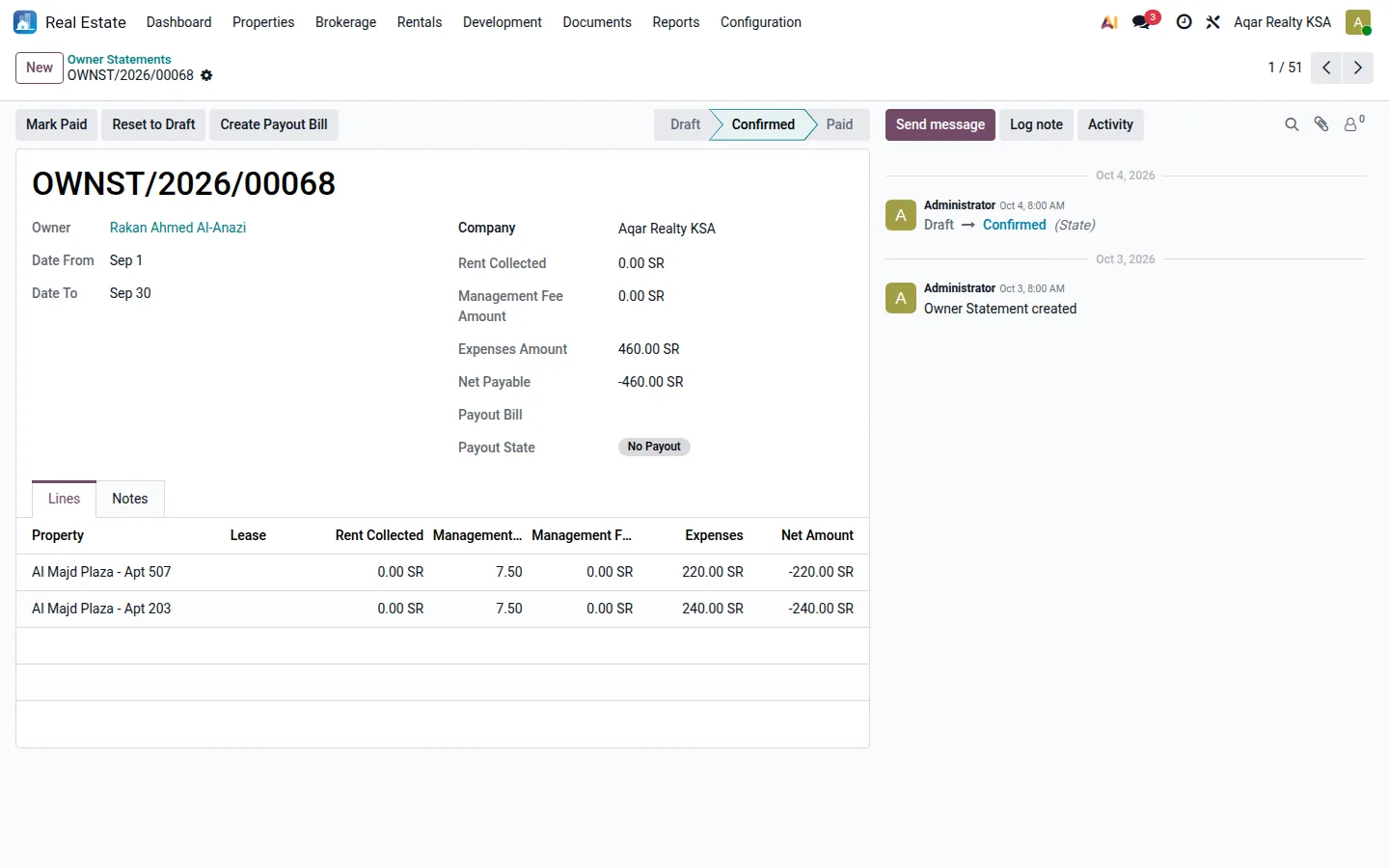The height and width of the screenshot is (868, 1389).
Task: Open the debug tools icon
Action: (x=1213, y=22)
